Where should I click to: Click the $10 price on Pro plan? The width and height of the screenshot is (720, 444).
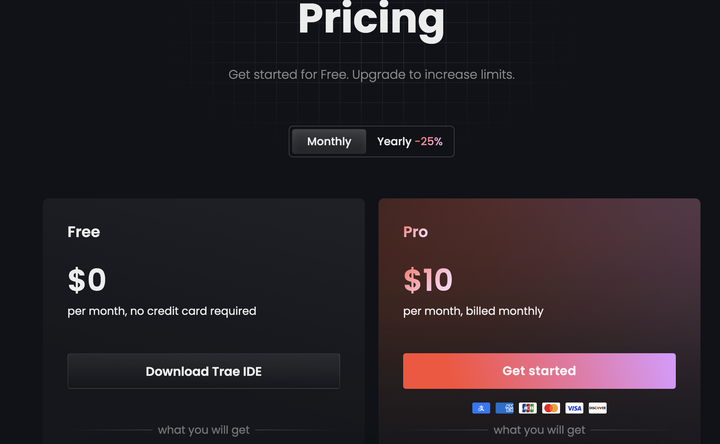point(428,280)
